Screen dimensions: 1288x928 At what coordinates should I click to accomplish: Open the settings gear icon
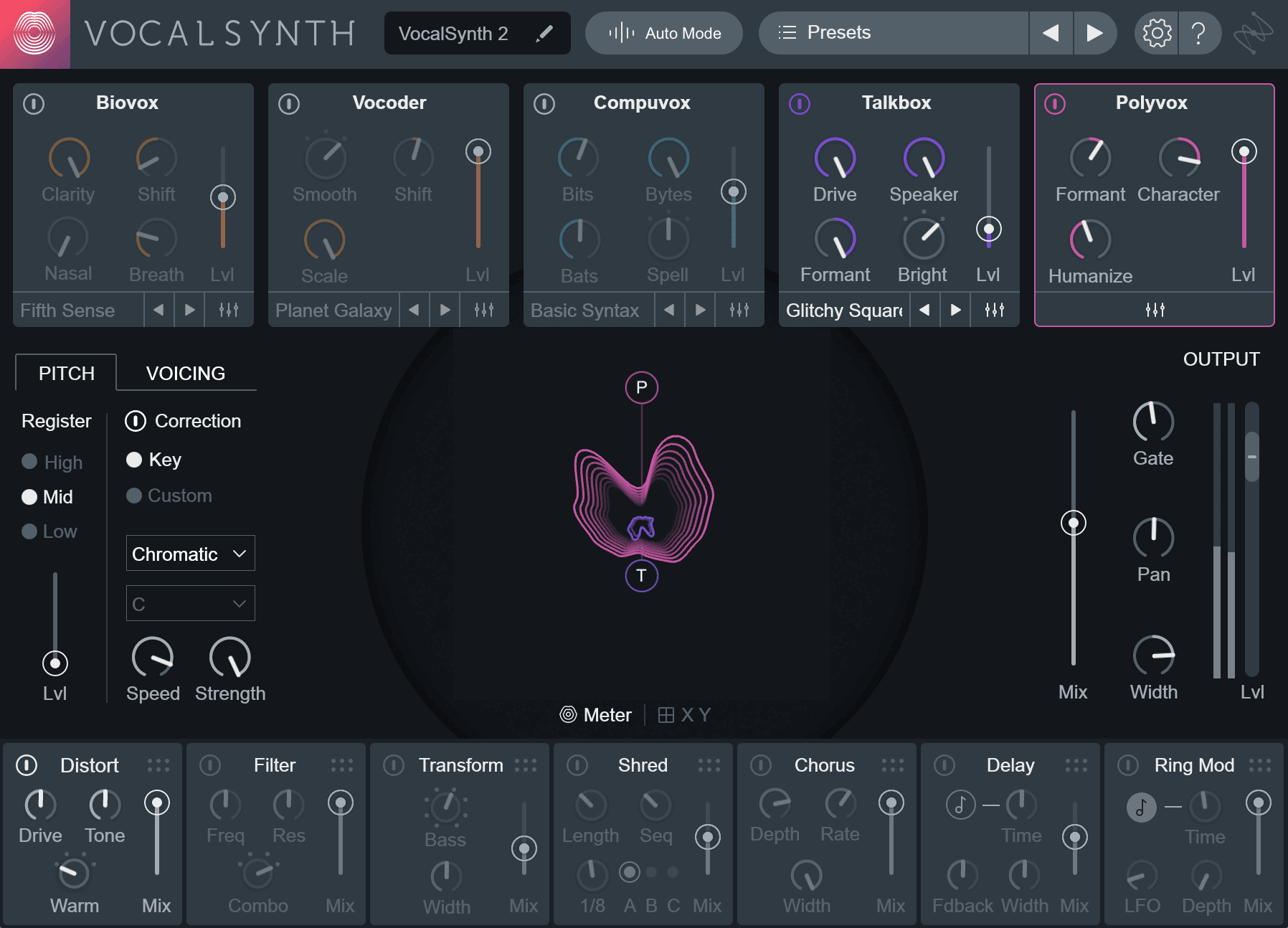click(x=1157, y=33)
